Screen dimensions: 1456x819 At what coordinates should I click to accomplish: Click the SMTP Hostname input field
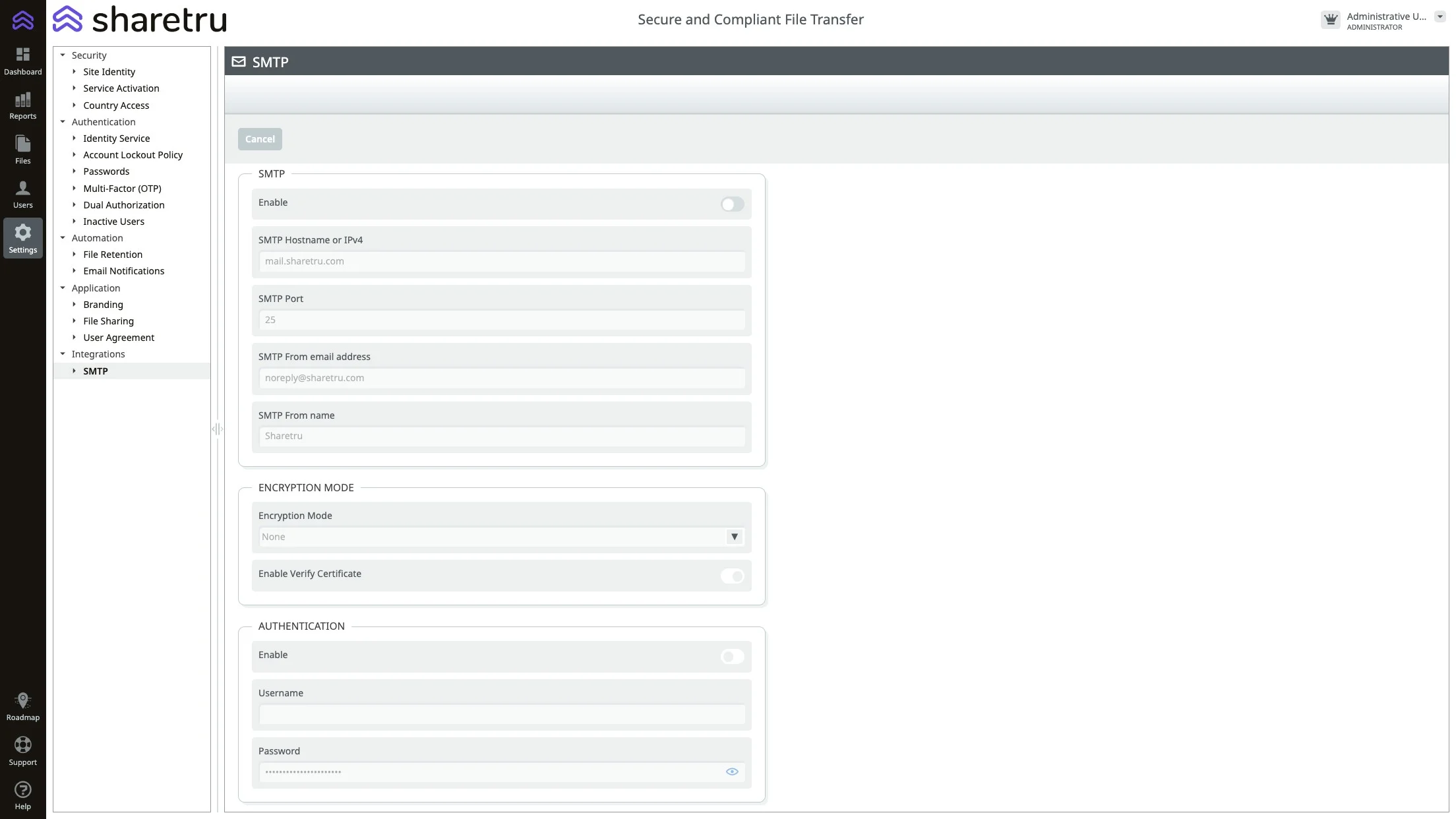click(501, 261)
